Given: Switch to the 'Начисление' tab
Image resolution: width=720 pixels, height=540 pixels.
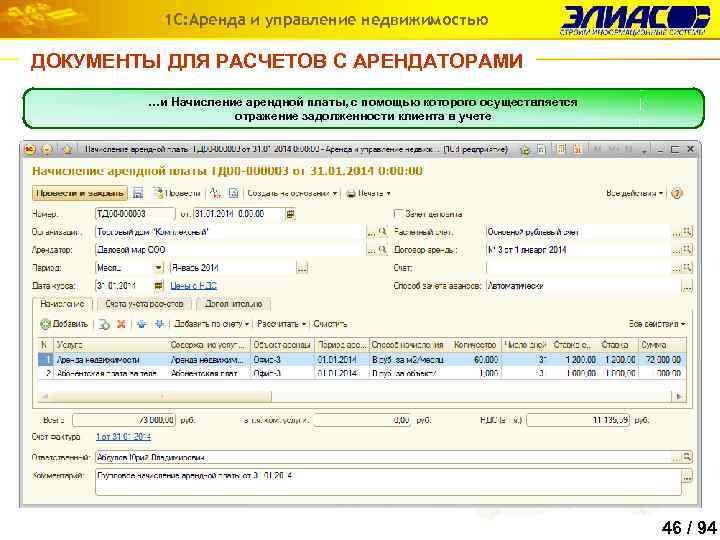Looking at the screenshot, I should pyautogui.click(x=62, y=304).
